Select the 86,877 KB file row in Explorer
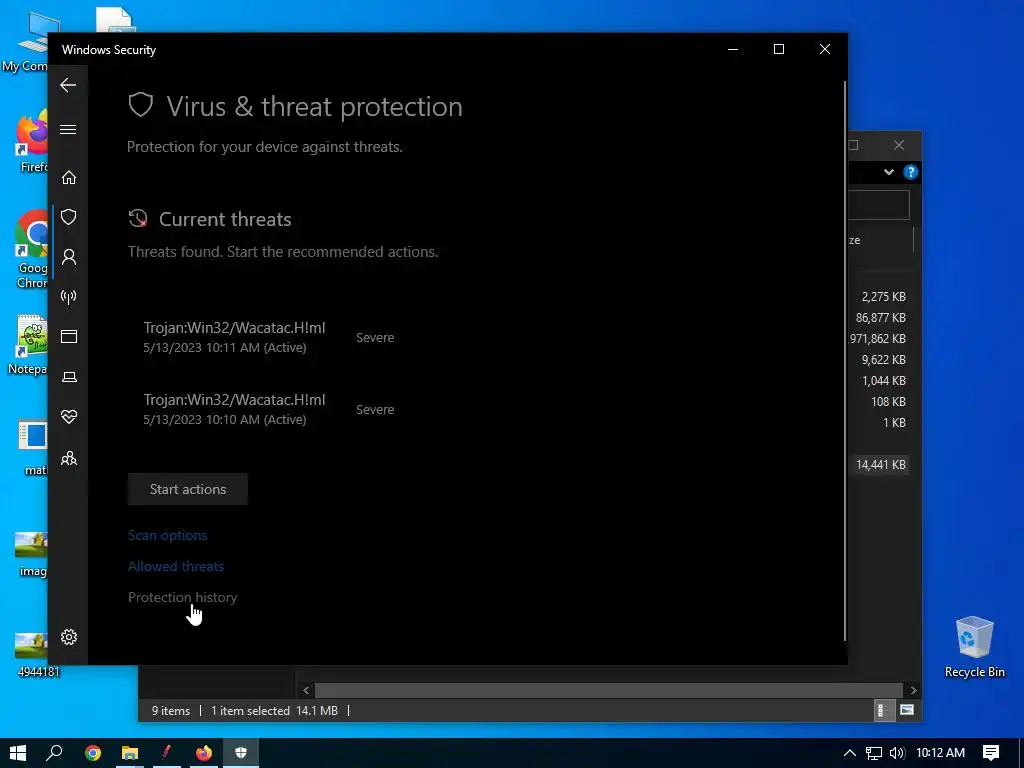The height and width of the screenshot is (768, 1024). [881, 318]
